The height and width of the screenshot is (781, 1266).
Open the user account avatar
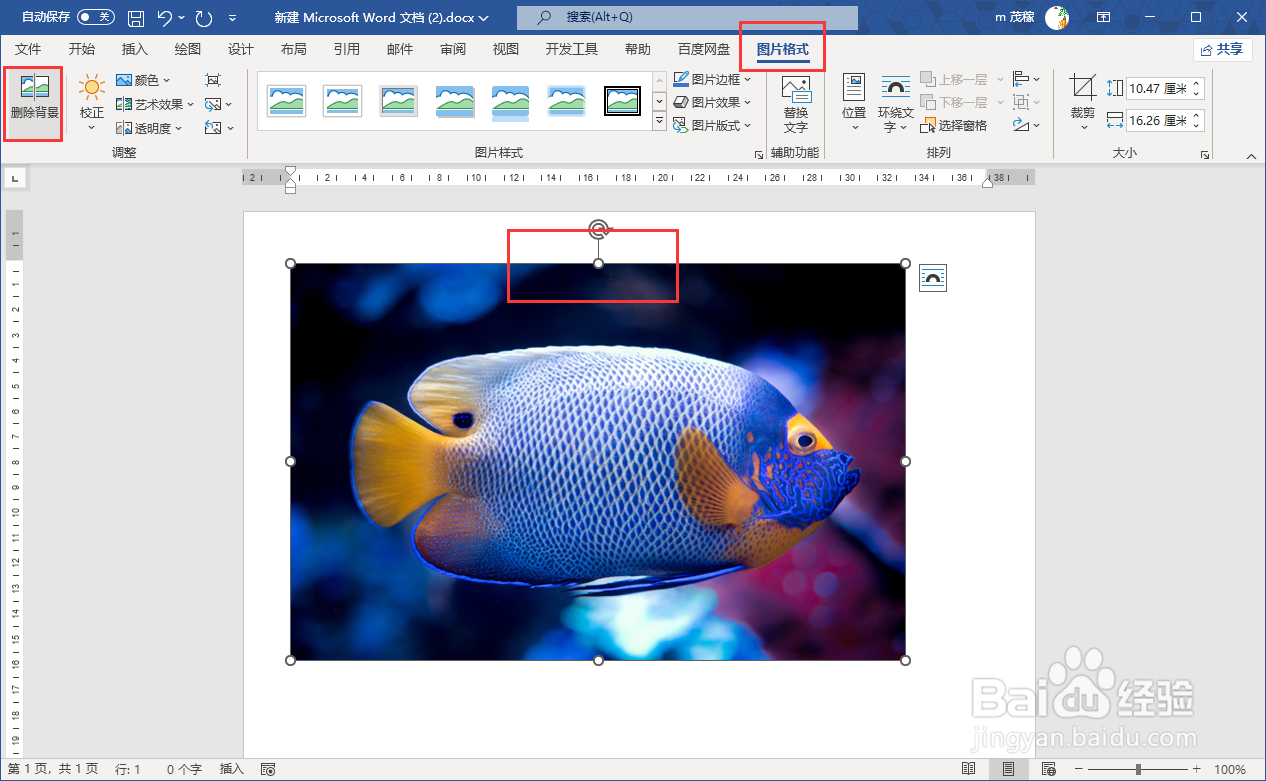pyautogui.click(x=1056, y=17)
